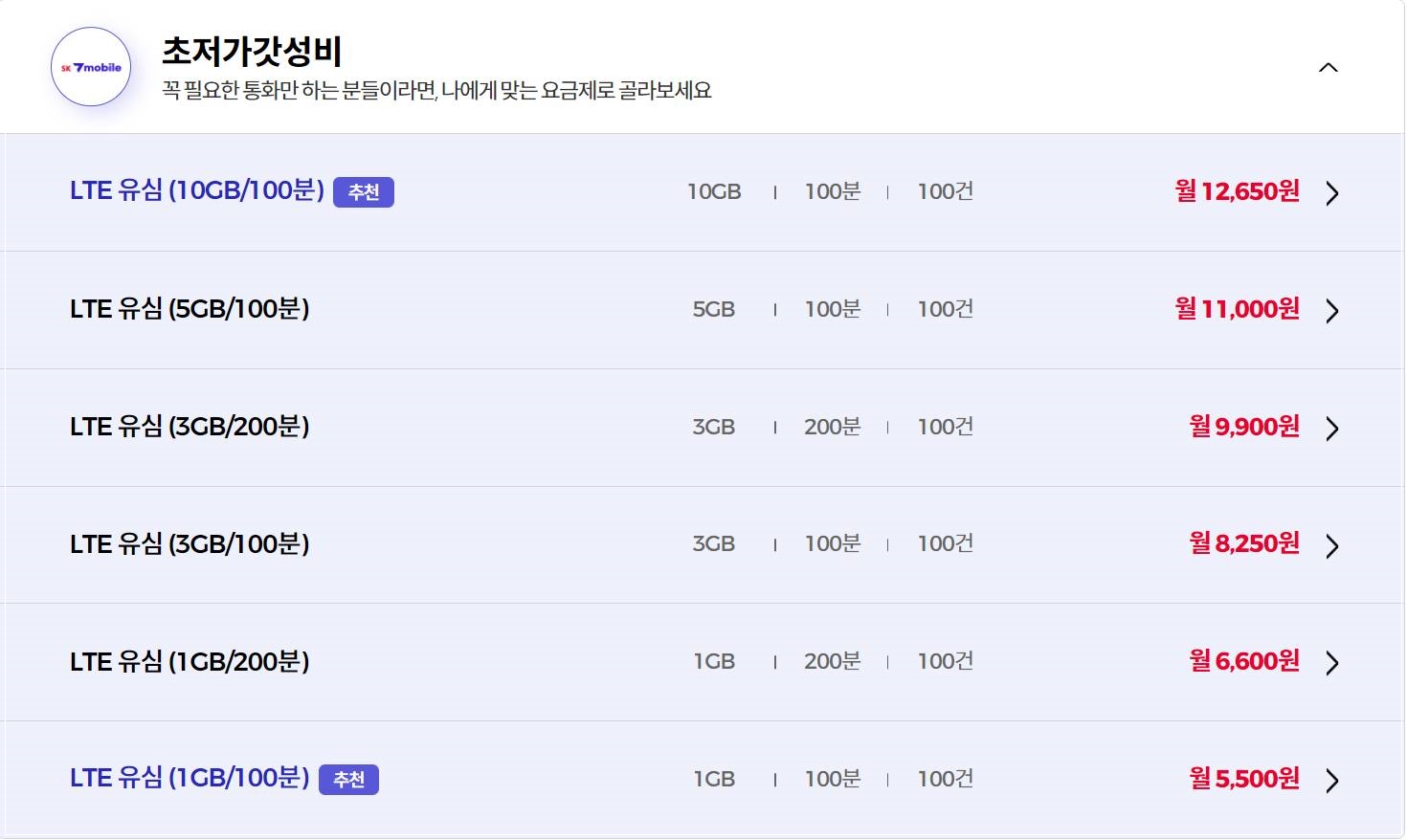Open the arrow on the 월 8,250원 row
The height and width of the screenshot is (840, 1407).
[x=1332, y=545]
